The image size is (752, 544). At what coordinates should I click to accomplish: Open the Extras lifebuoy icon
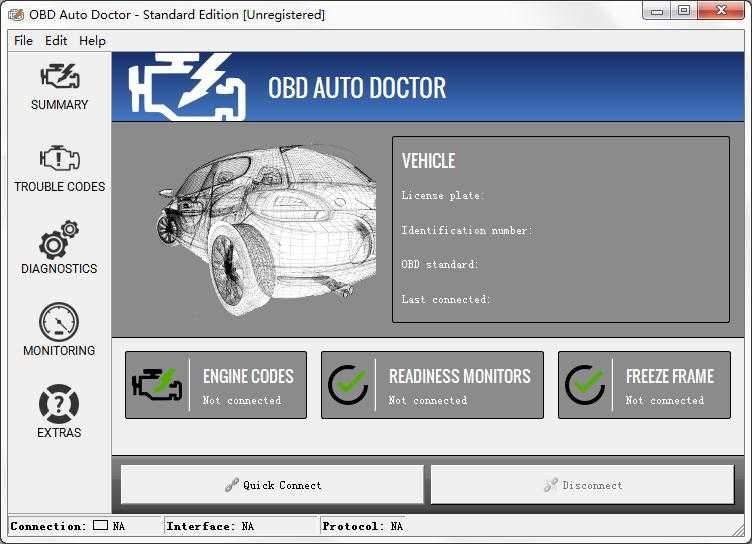pos(59,404)
